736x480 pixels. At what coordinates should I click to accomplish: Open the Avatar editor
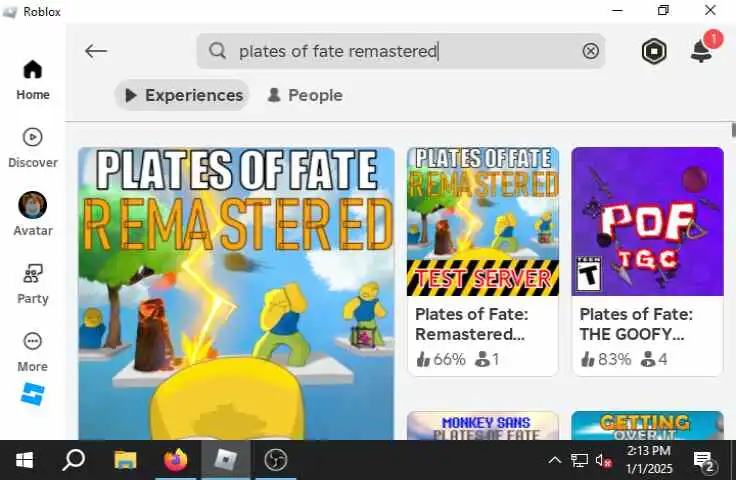[x=32, y=214]
